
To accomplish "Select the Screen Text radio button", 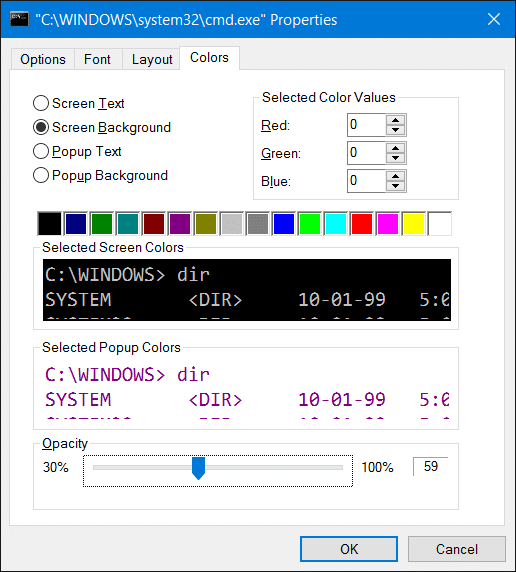I will pyautogui.click(x=78, y=103).
